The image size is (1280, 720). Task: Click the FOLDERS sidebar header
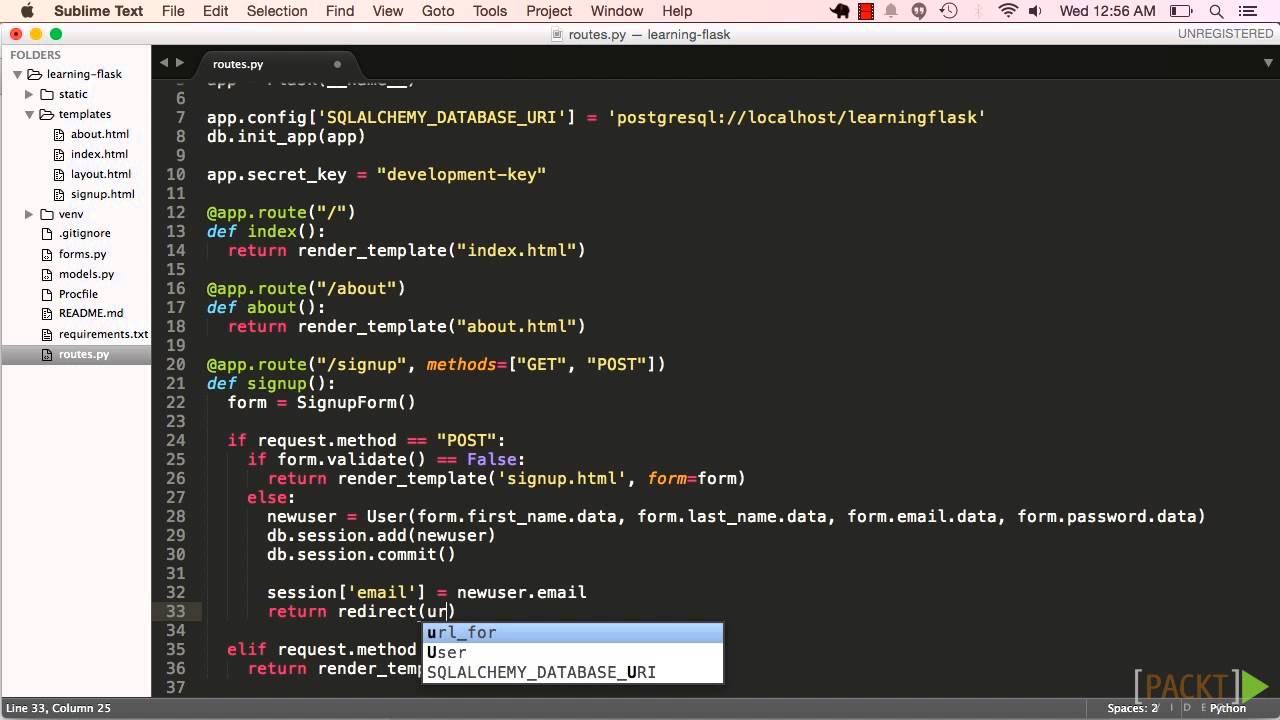coord(35,55)
